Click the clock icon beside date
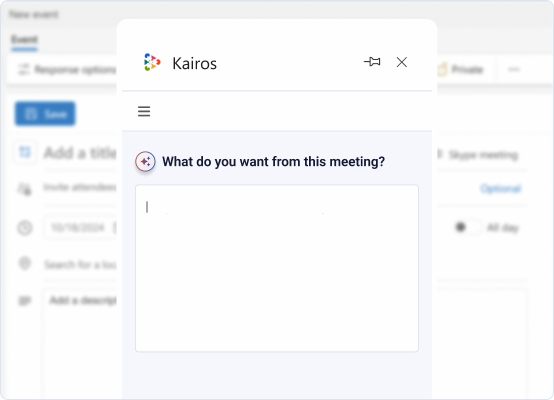This screenshot has width=554, height=400. (x=25, y=228)
